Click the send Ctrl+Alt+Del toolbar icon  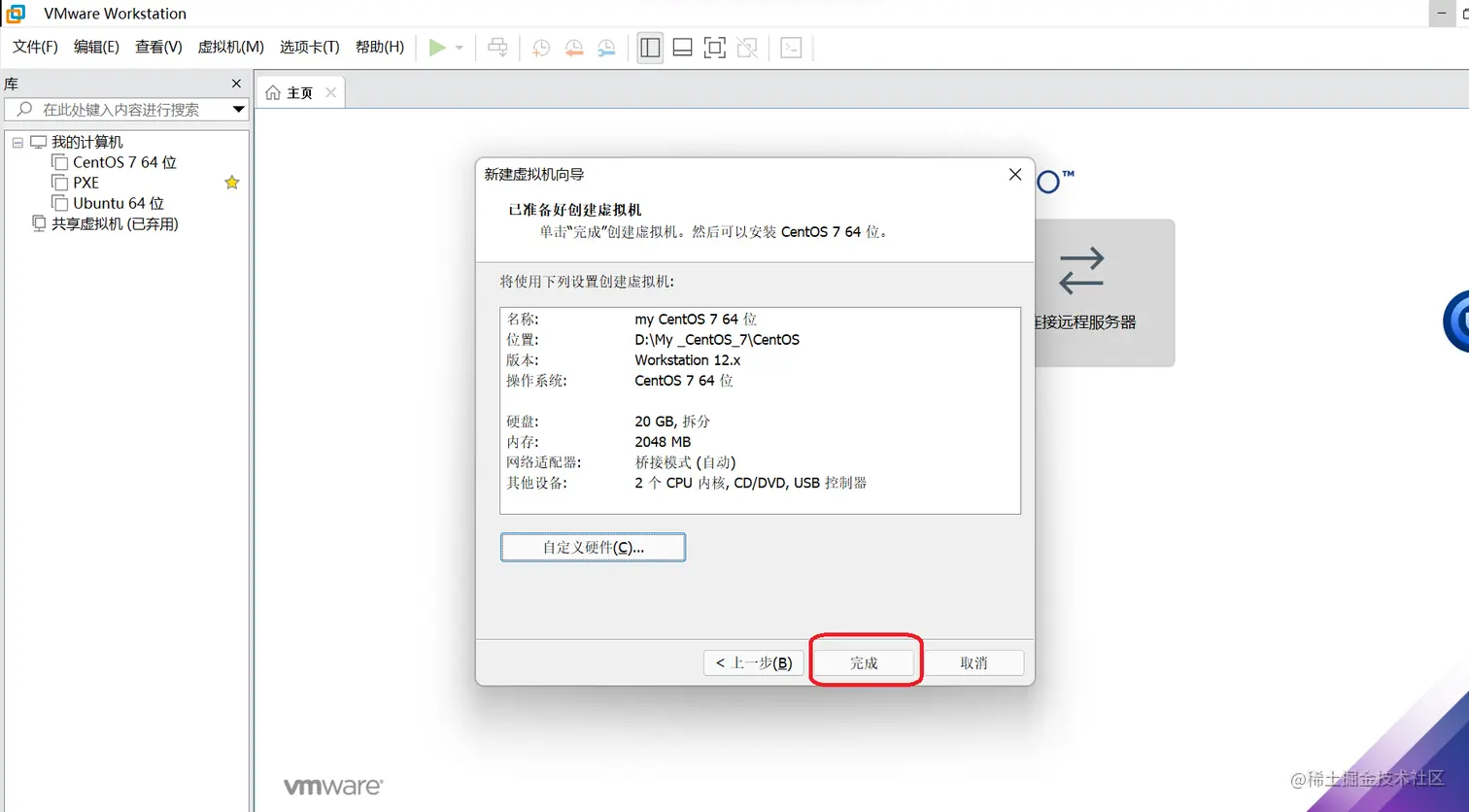(x=497, y=48)
